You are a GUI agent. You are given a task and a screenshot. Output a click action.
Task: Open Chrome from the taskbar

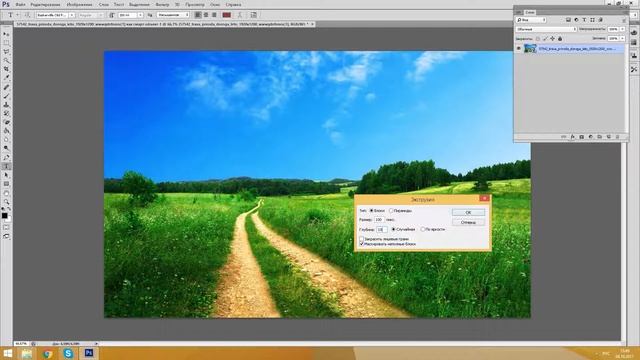click(47, 353)
